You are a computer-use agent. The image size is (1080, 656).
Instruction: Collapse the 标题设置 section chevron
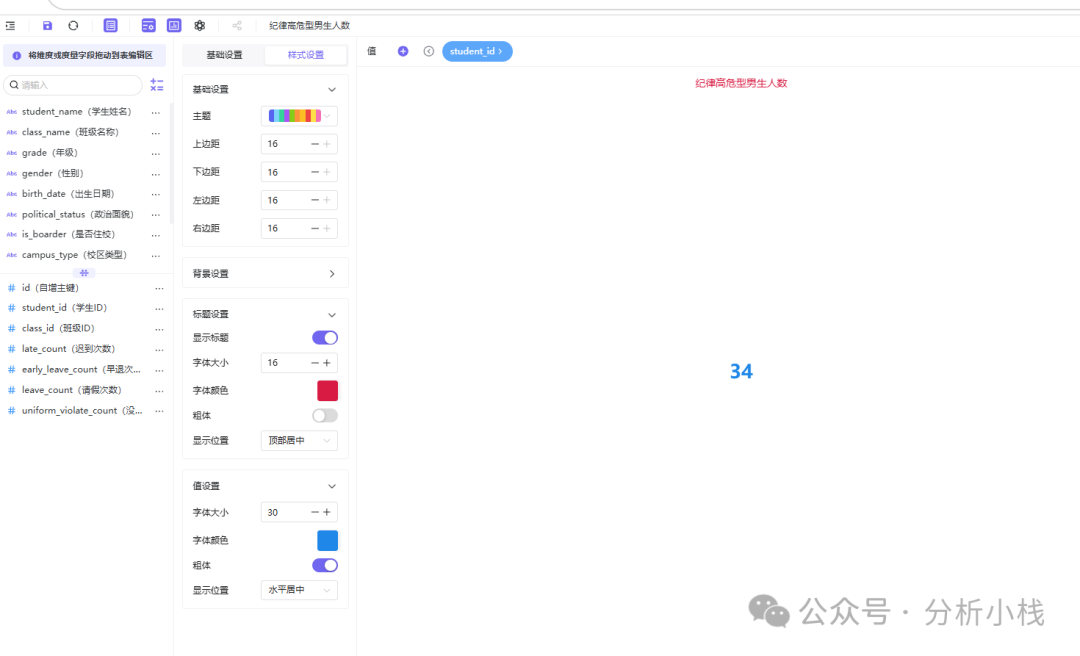point(332,315)
